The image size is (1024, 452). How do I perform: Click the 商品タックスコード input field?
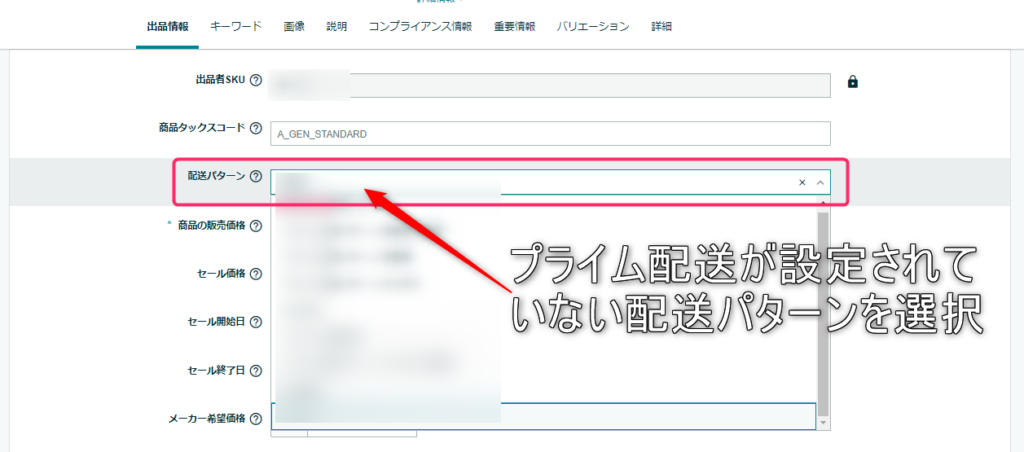[x=550, y=134]
